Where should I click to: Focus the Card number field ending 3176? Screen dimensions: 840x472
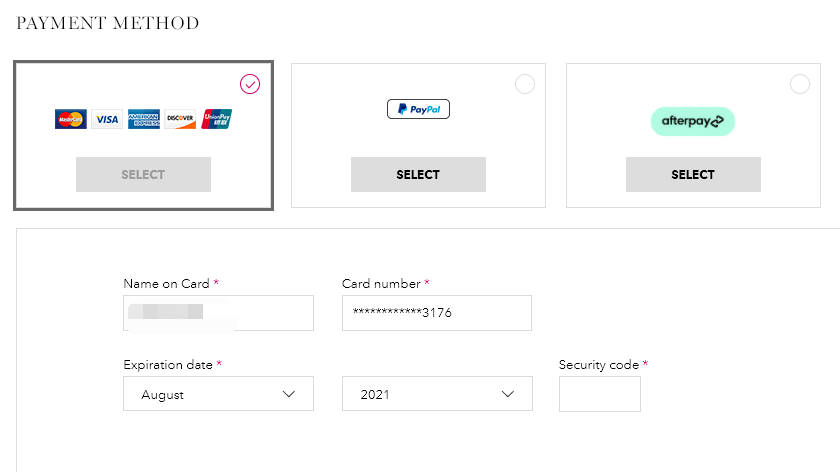pos(437,313)
